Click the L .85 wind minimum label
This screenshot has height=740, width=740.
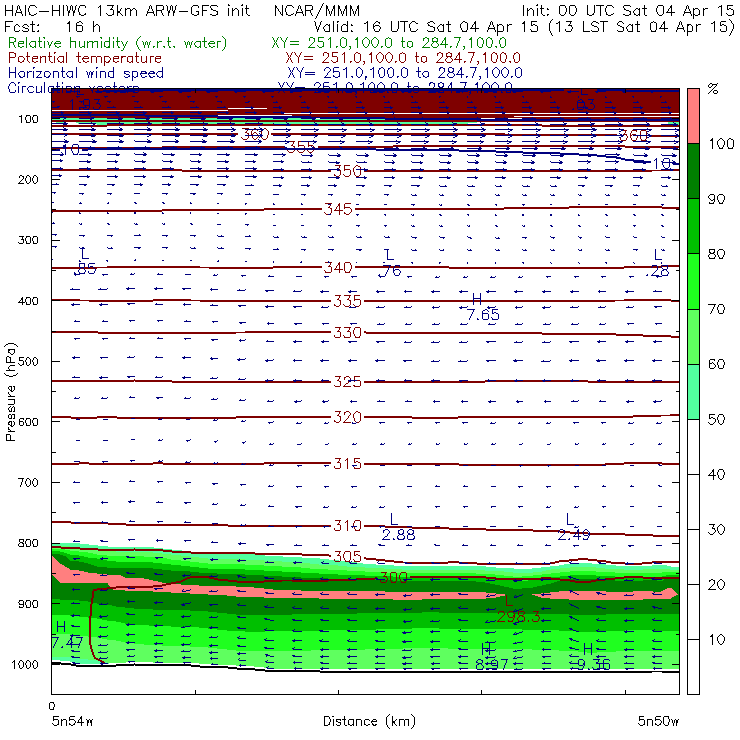(x=85, y=262)
